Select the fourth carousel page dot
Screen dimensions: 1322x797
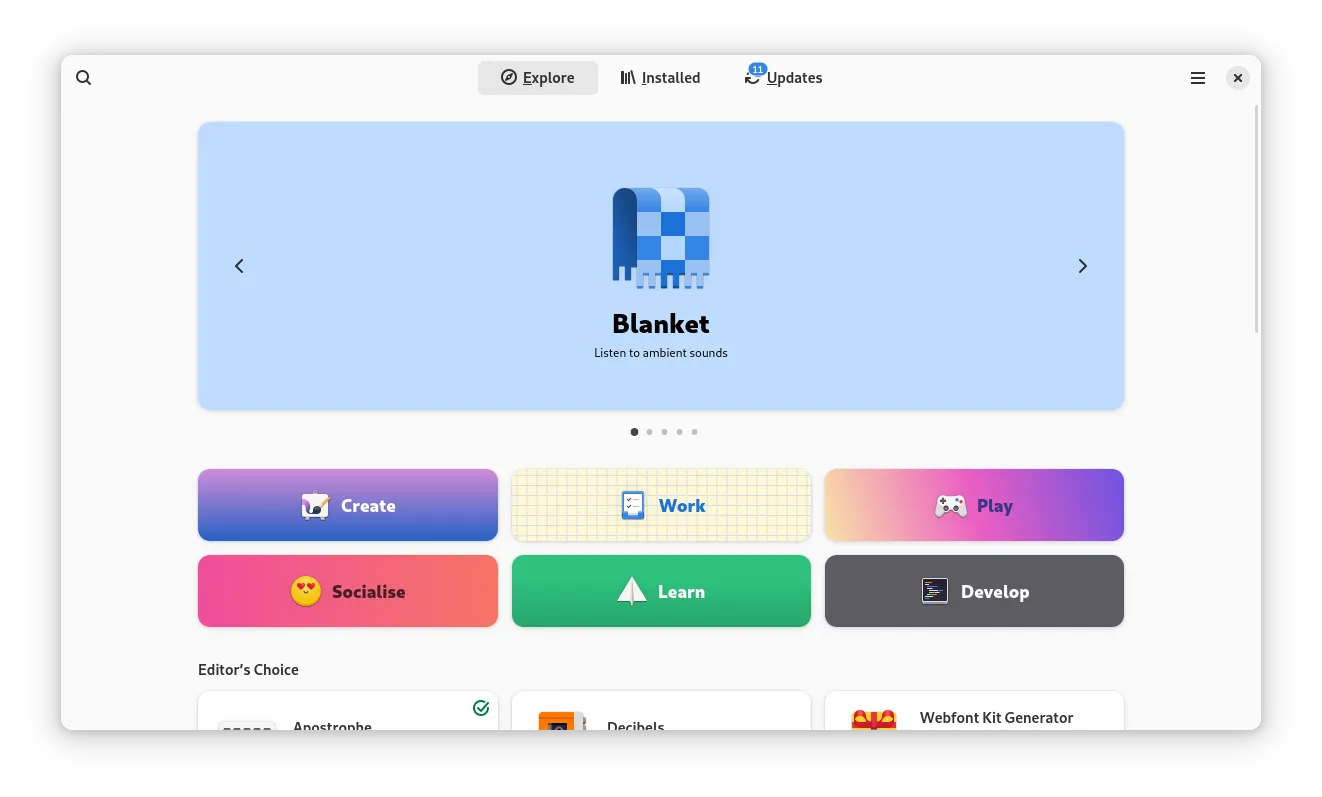tap(679, 432)
